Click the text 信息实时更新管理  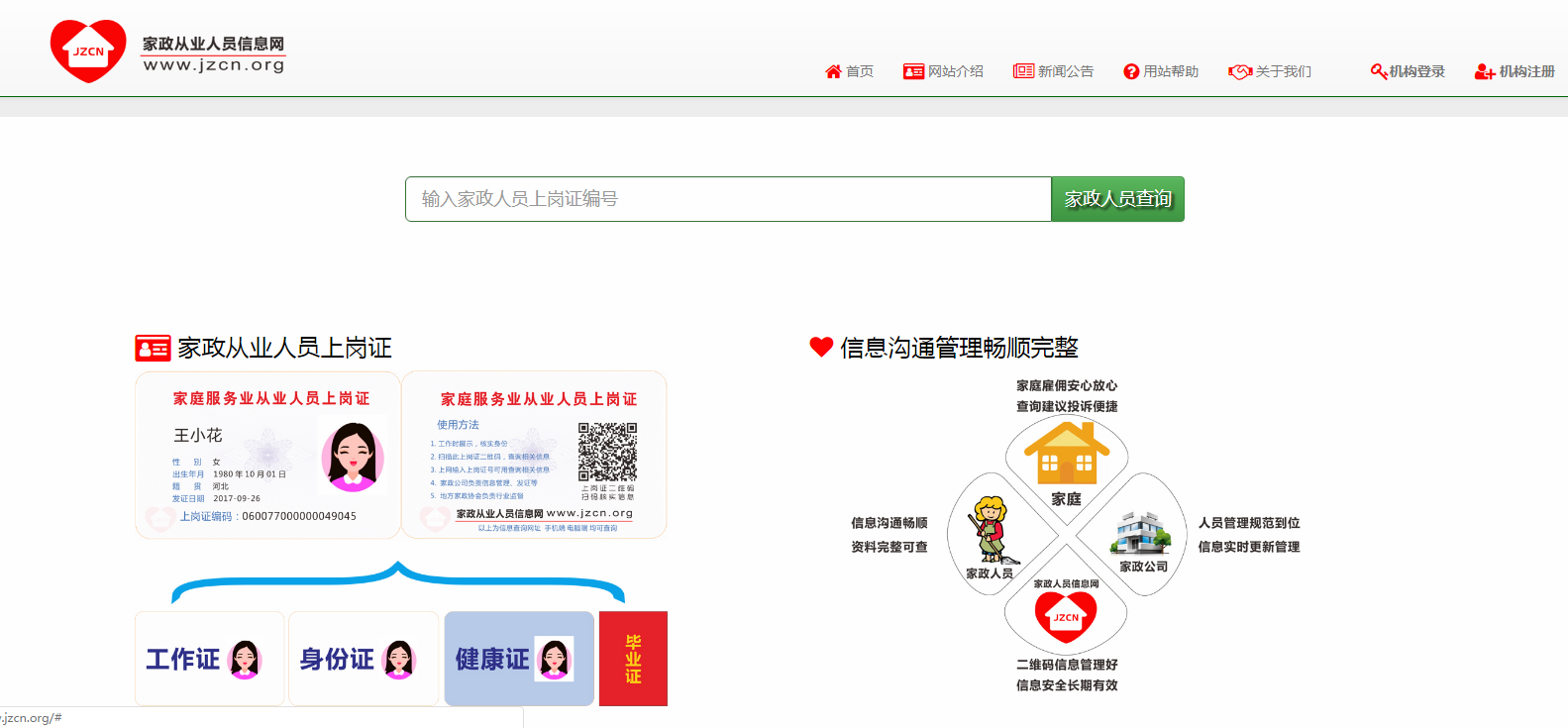1249,547
